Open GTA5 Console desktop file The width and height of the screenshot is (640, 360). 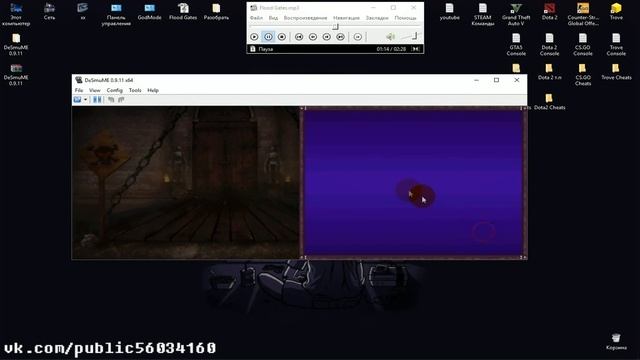[516, 44]
